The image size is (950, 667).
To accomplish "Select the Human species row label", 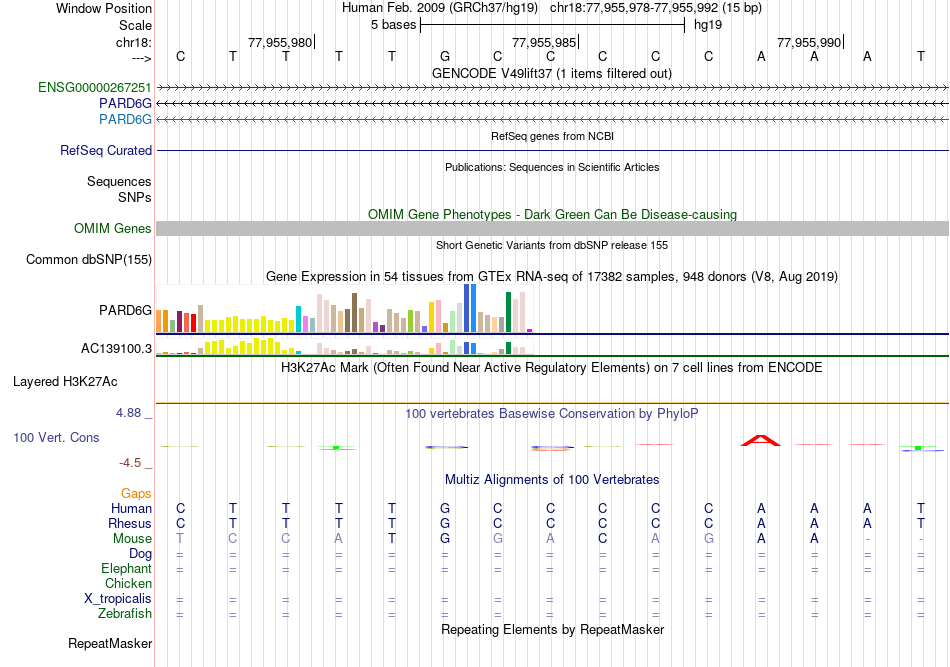I will point(131,508).
